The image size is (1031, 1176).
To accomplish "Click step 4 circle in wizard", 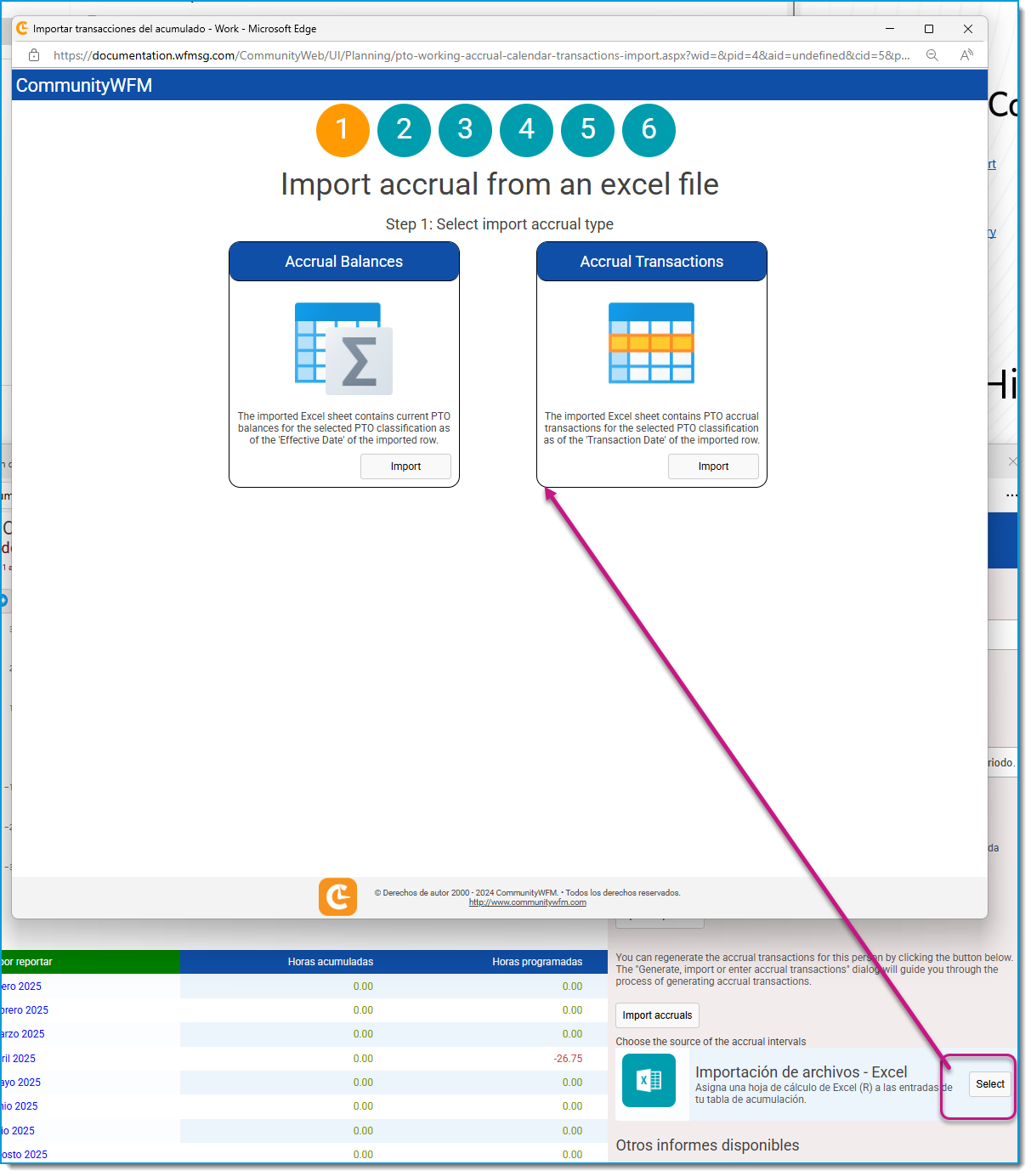I will point(526,130).
